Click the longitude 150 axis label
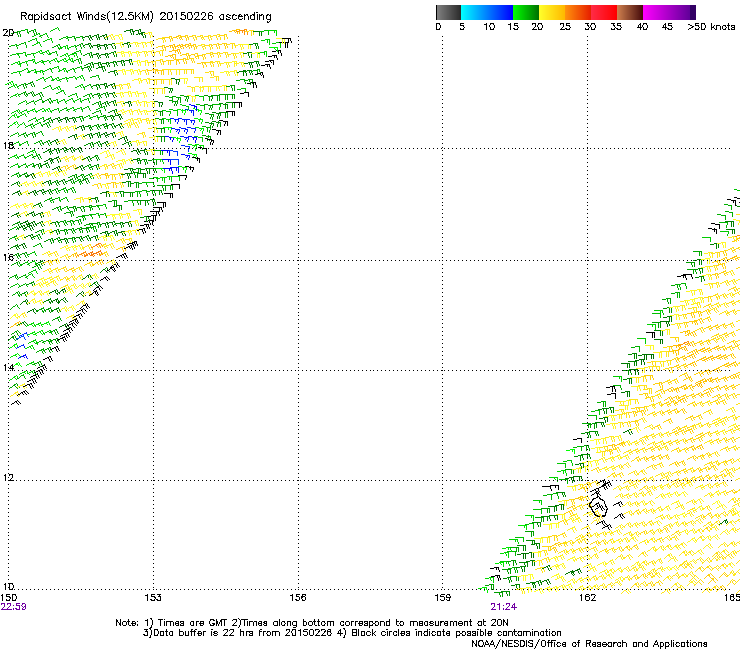Viewport: 740px width, 650px height. coord(8,598)
